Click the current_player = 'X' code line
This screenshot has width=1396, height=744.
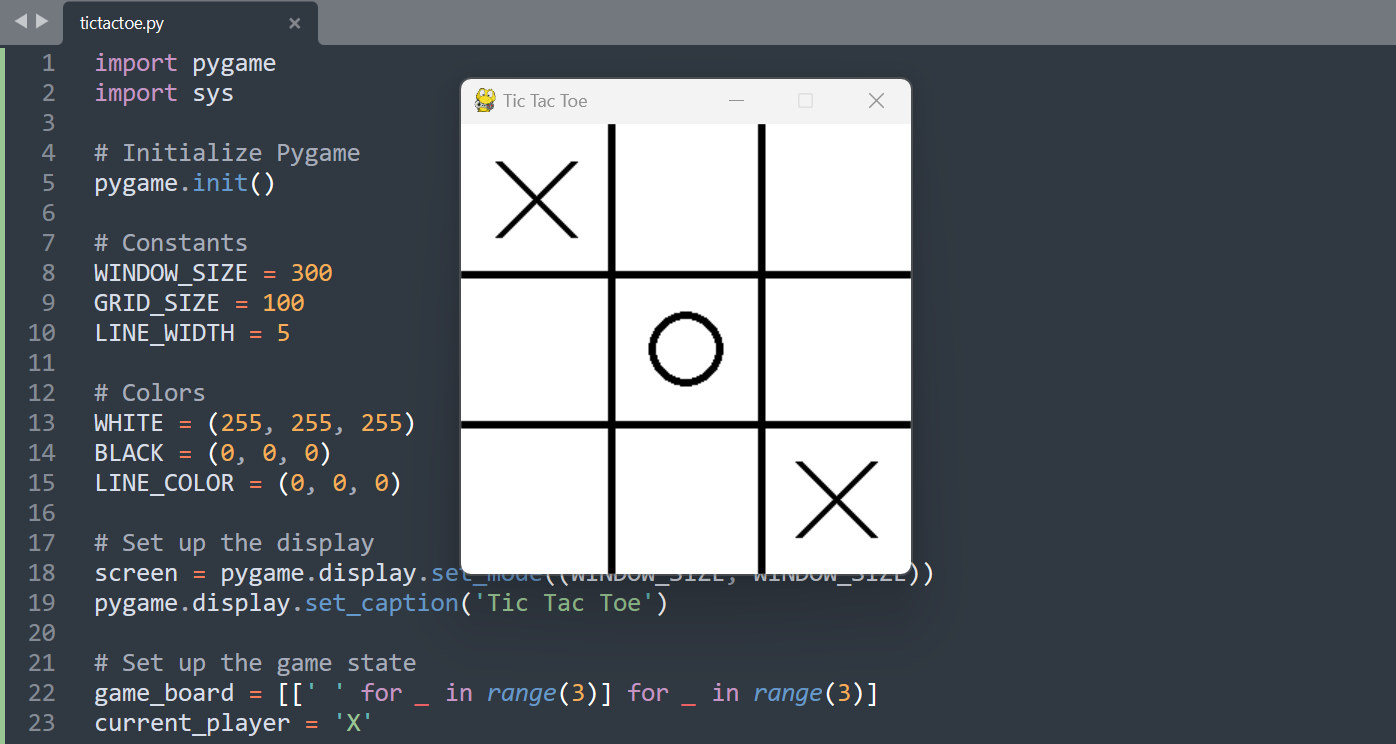pos(233,723)
